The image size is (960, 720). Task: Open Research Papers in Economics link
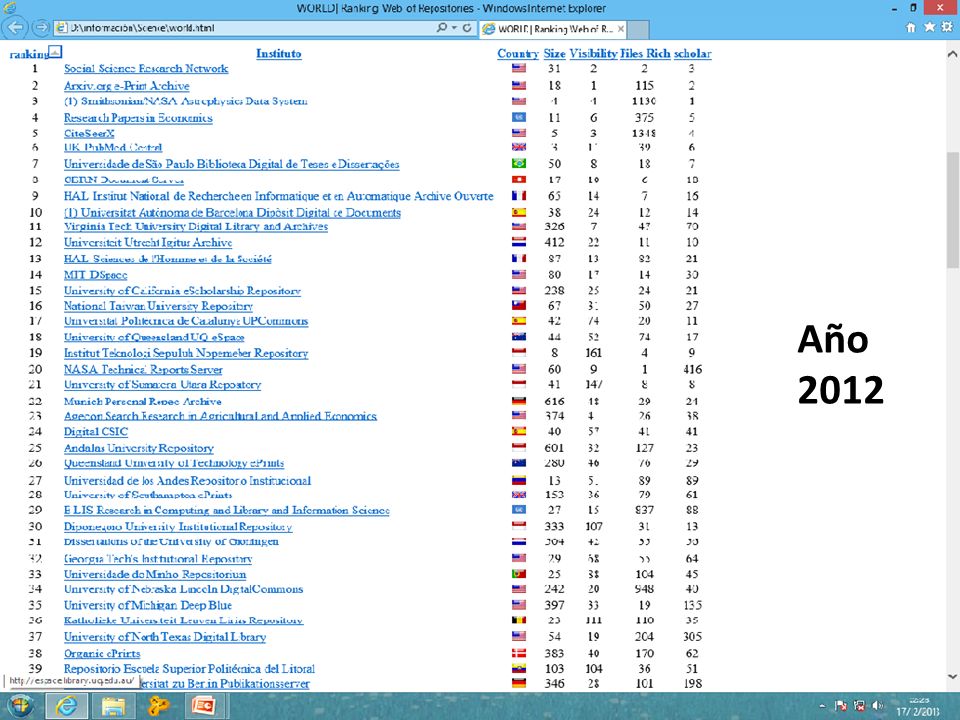(138, 118)
